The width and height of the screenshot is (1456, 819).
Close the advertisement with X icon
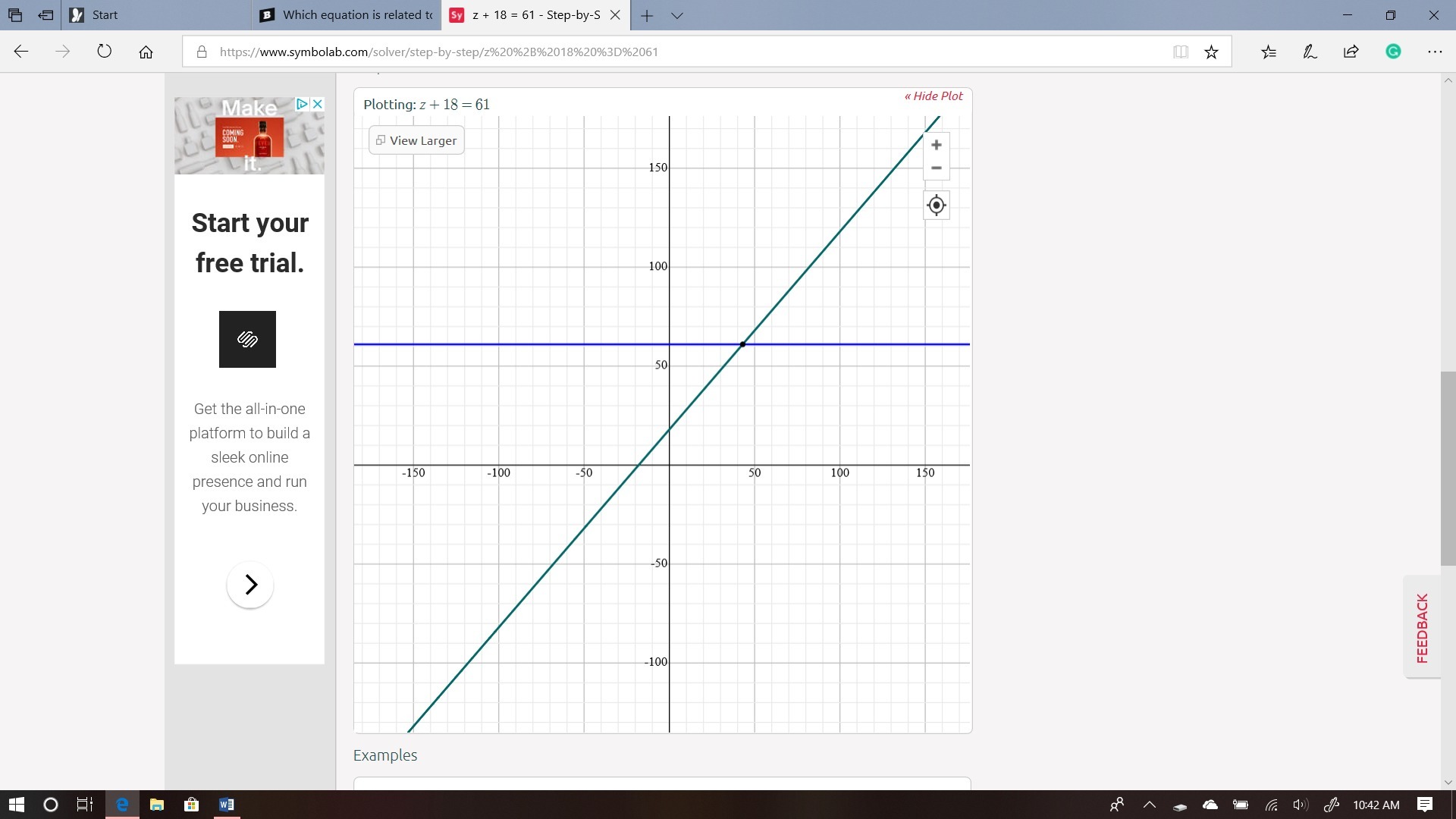tap(318, 104)
